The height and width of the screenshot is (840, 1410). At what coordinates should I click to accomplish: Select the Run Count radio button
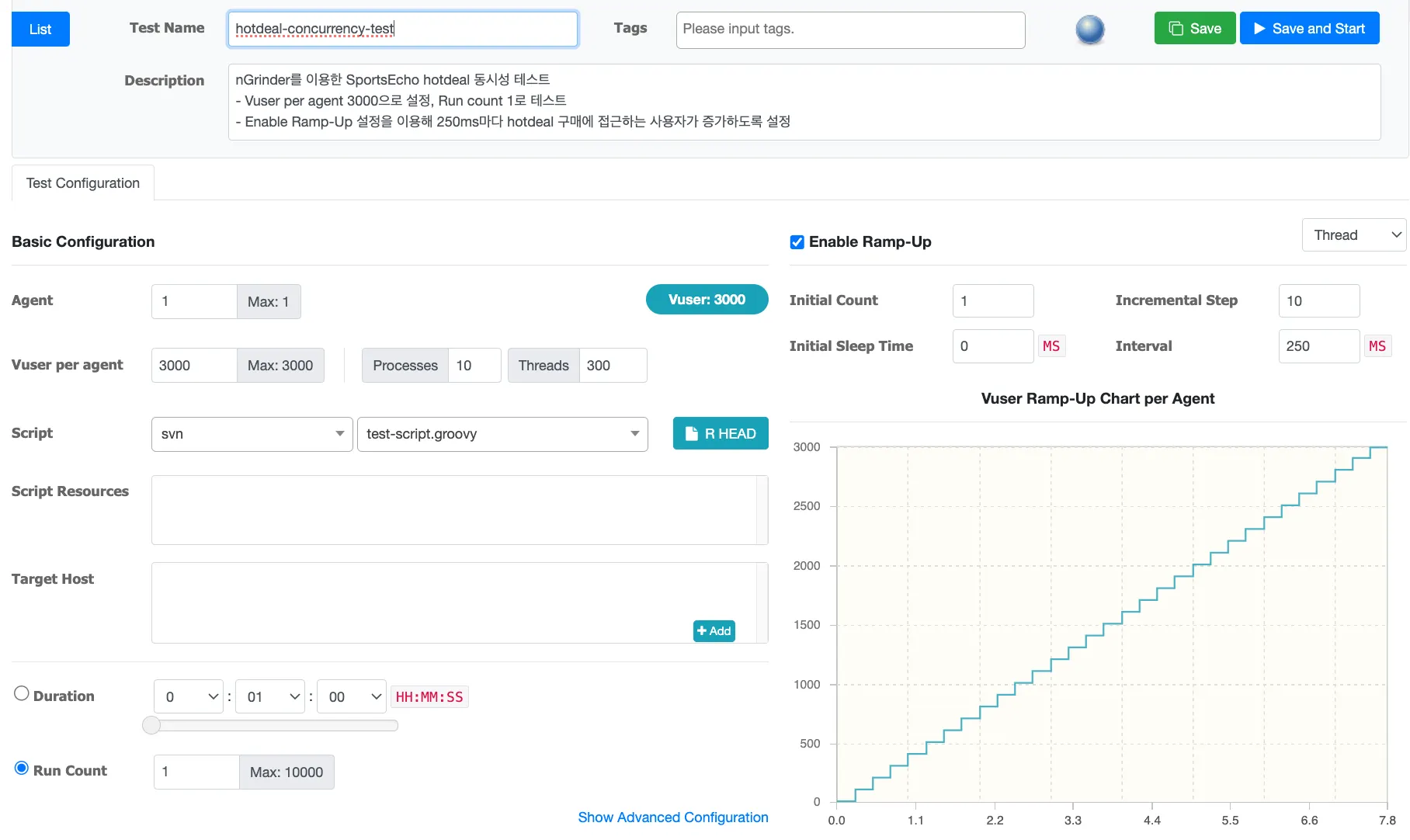[22, 768]
